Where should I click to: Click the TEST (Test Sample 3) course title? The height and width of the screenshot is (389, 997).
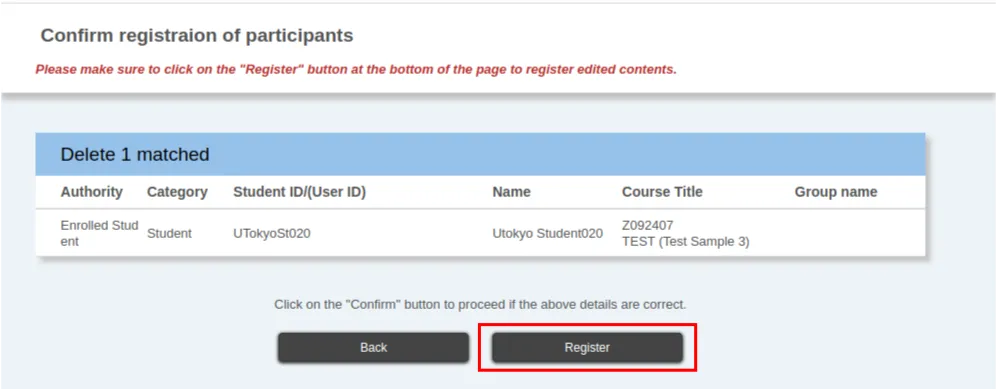click(x=685, y=242)
